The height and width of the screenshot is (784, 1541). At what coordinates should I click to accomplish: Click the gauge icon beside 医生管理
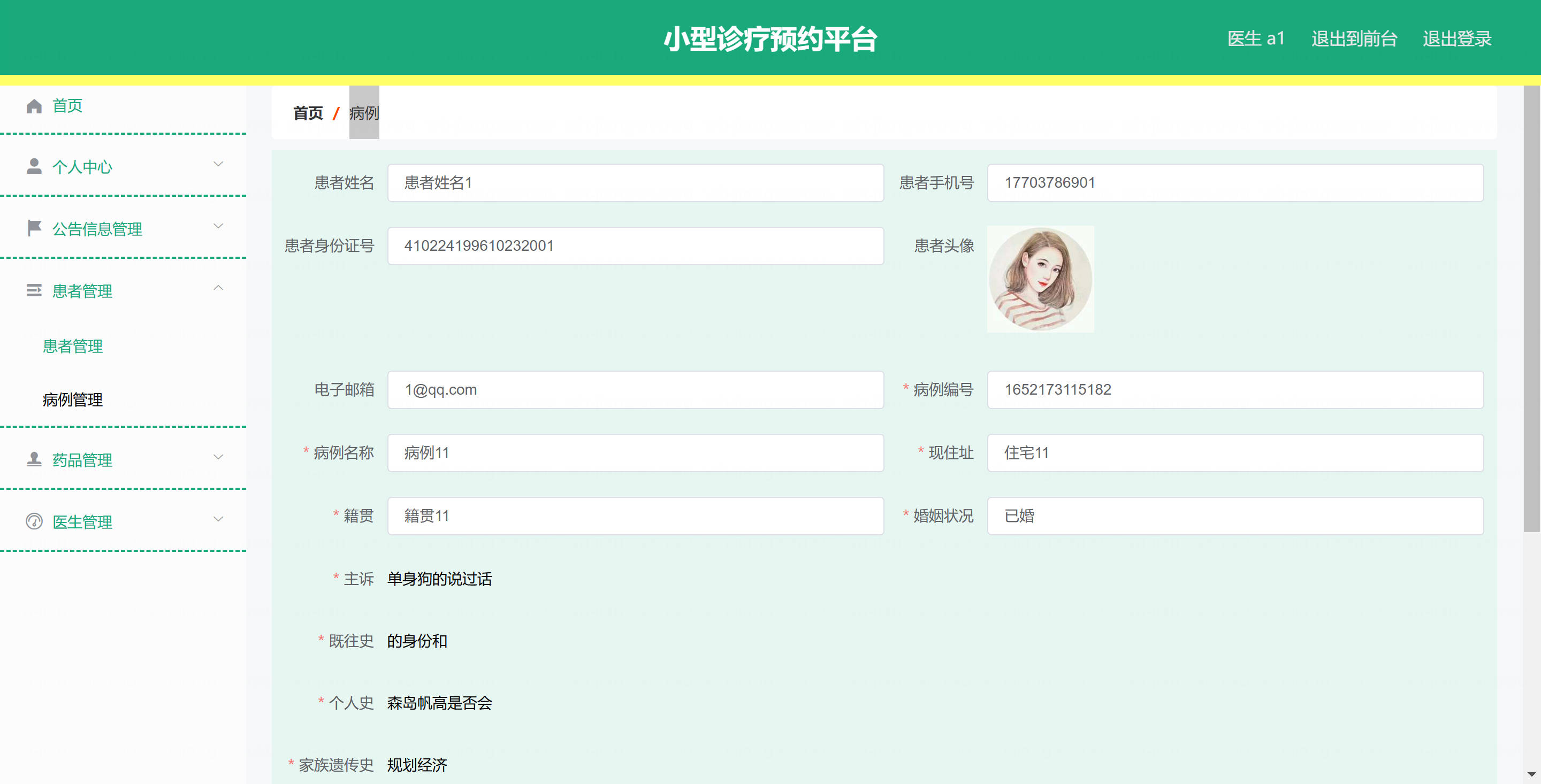[34, 521]
